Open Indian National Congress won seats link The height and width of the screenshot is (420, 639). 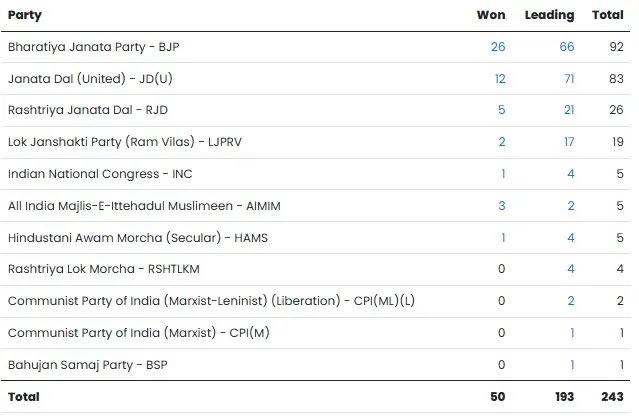pyautogui.click(x=502, y=174)
